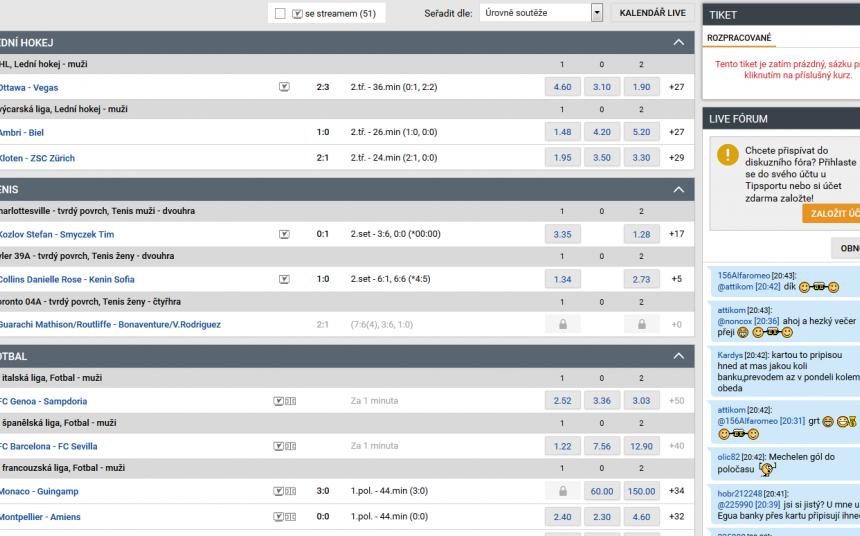Select draw odds 7.56 for Barcelona - Sevilla
Viewport: 860px width, 536px height.
pos(602,446)
